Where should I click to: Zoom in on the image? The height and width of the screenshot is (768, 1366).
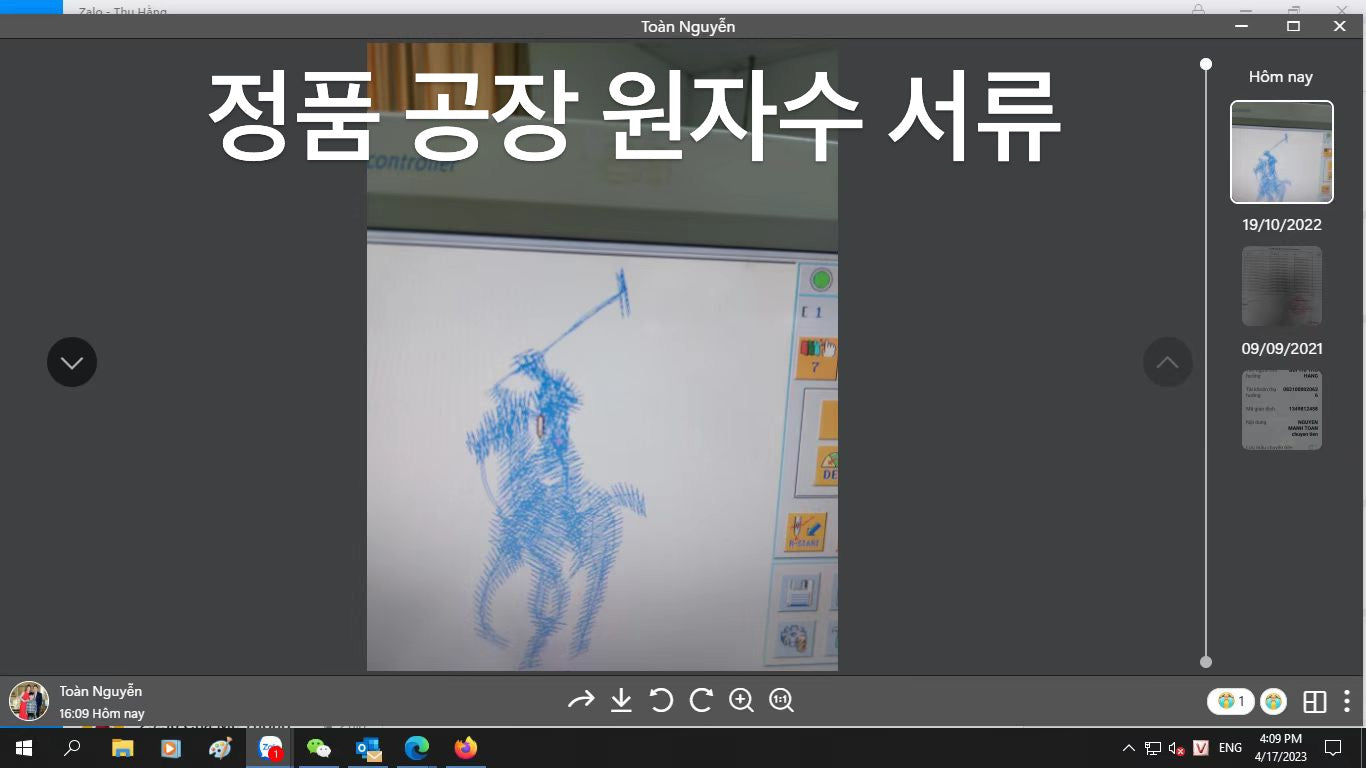(741, 701)
